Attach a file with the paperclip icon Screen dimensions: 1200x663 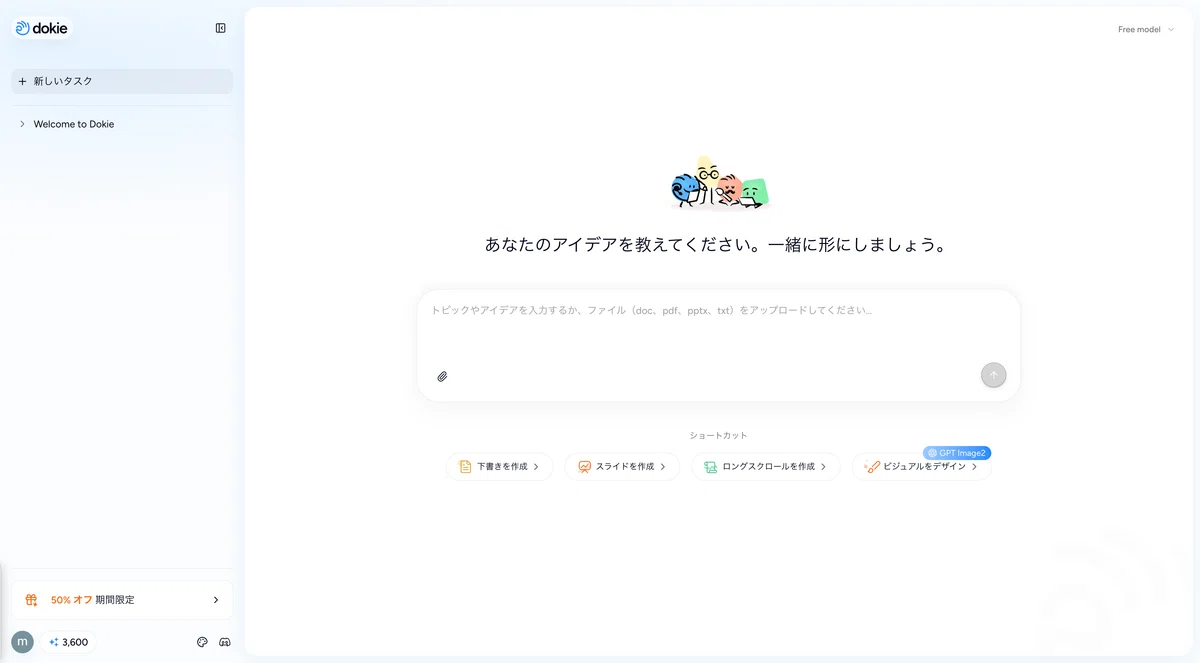click(442, 377)
